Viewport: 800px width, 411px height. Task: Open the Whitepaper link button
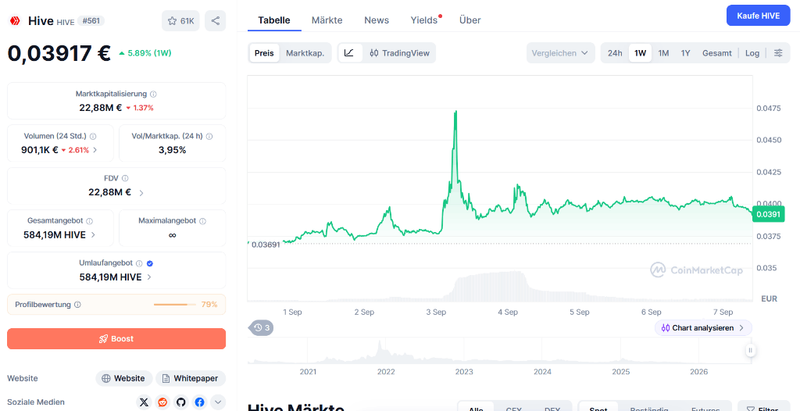(190, 378)
